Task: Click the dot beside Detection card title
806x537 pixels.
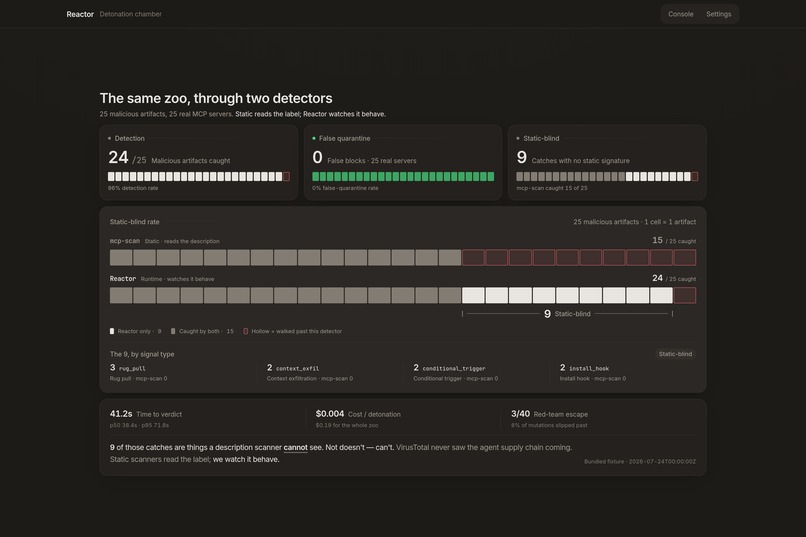Action: coord(109,138)
